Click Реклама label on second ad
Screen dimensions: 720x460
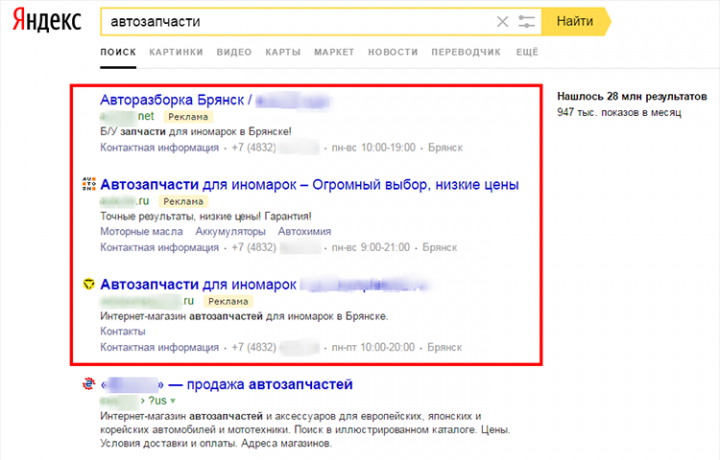184,201
